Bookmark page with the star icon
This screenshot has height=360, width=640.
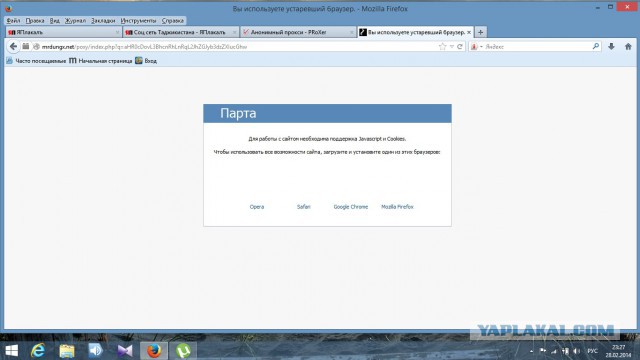click(x=442, y=47)
